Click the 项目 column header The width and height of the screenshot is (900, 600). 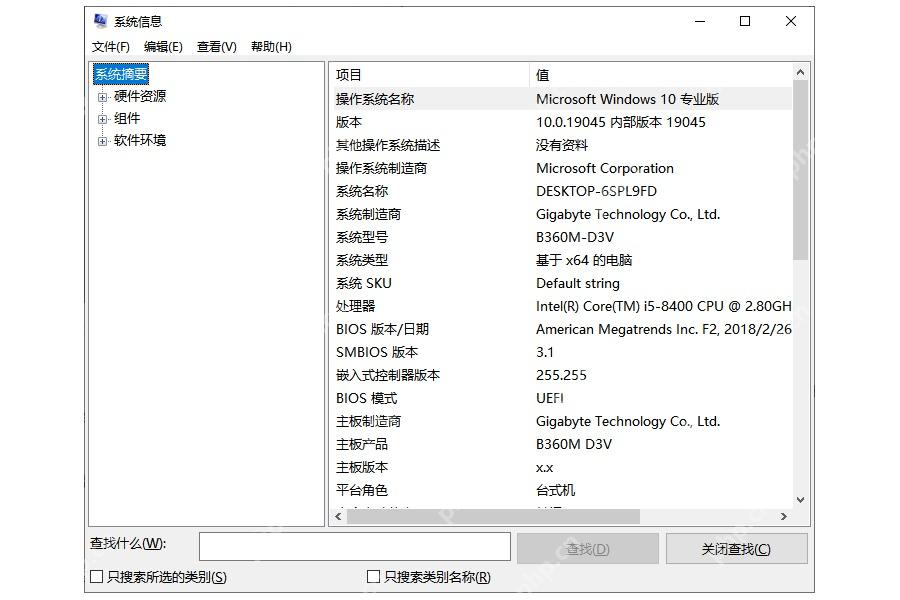(x=430, y=75)
